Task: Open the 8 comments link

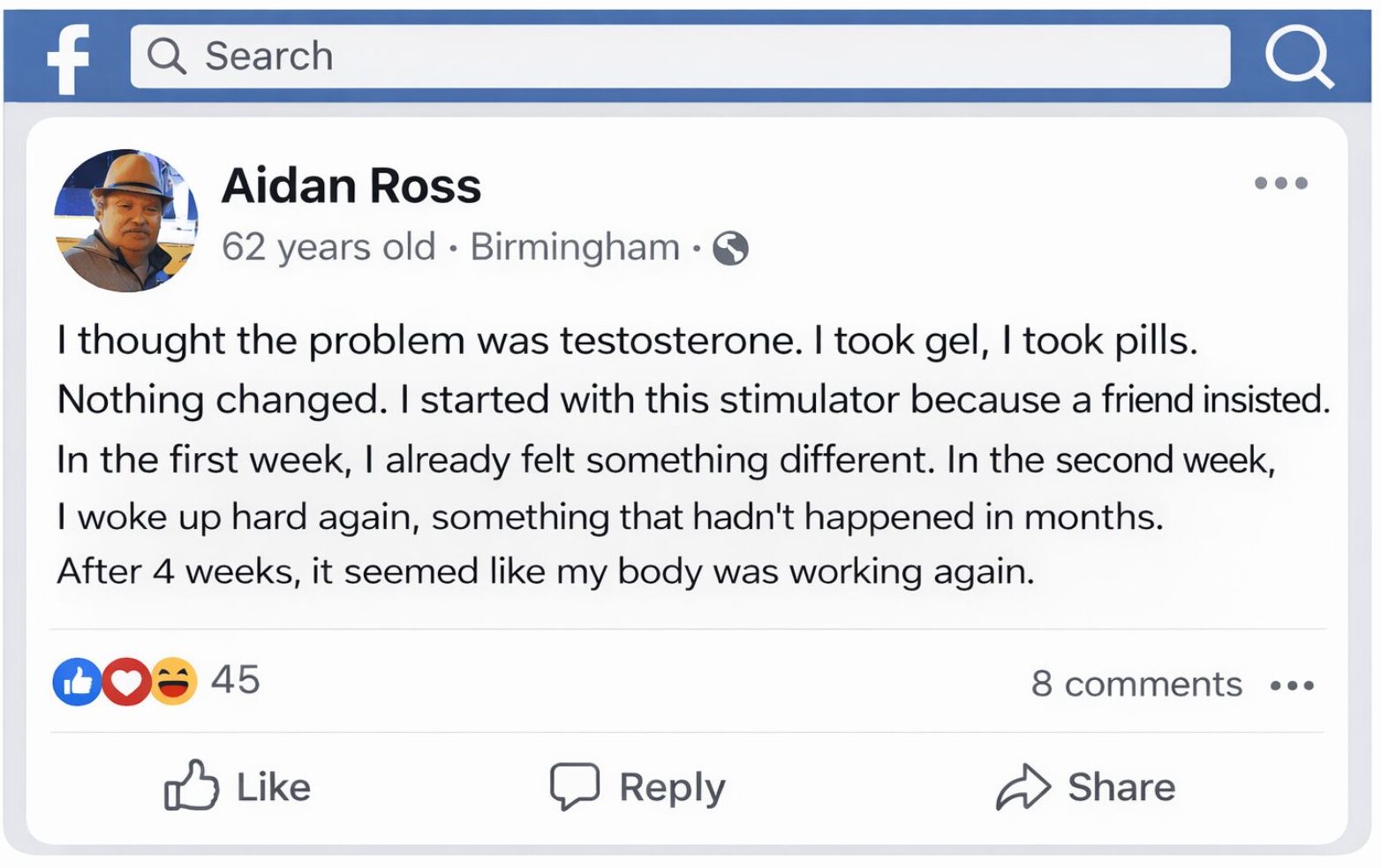Action: pos(1136,684)
